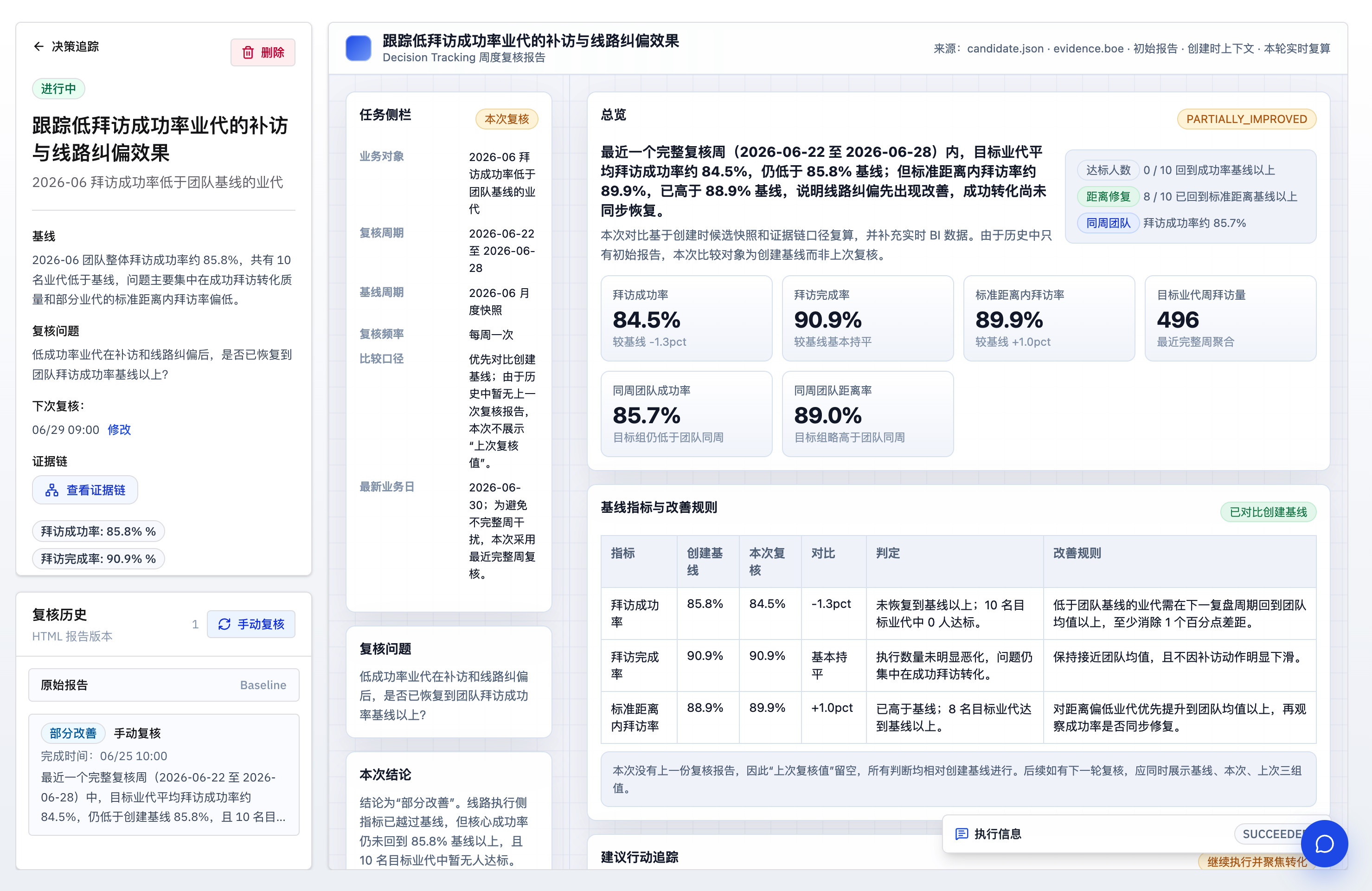1372x891 pixels.
Task: Click the 查看证据链 hierarchy icon
Action: pyautogui.click(x=52, y=490)
